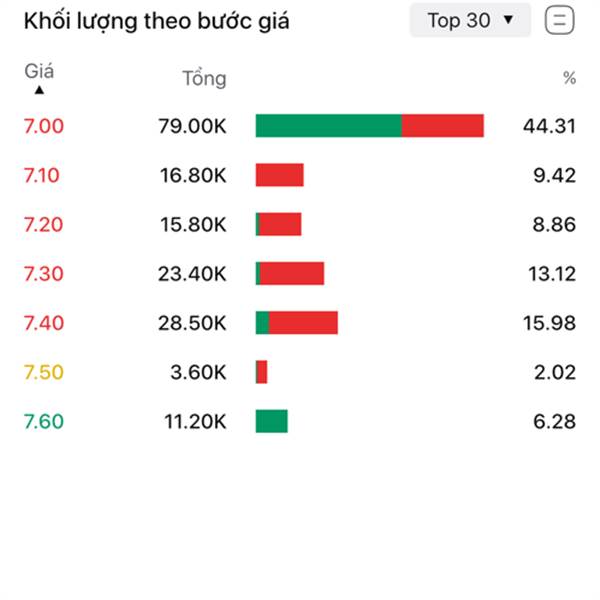Sort by the Giá column header

[39, 71]
